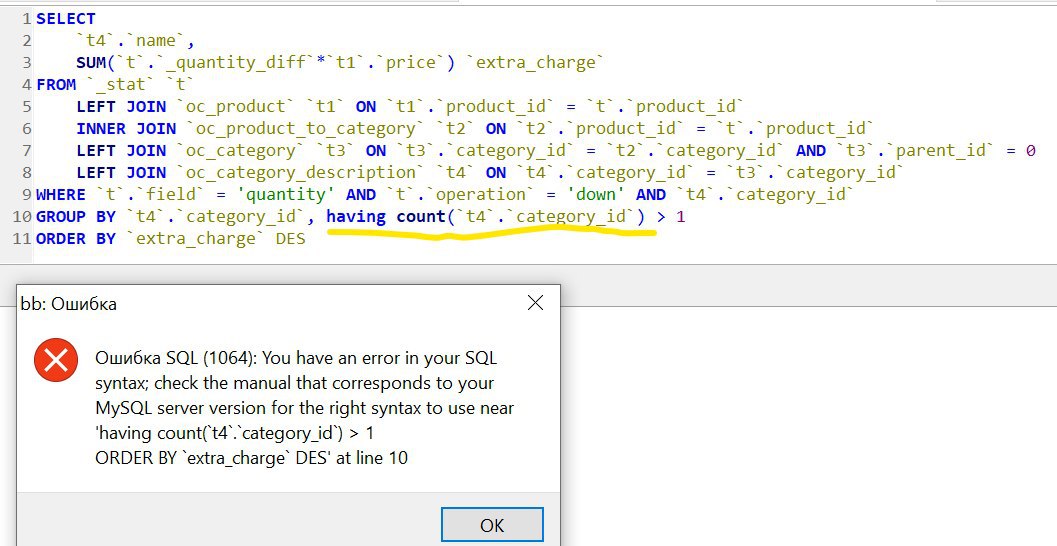
Task: Click the FROM keyword on line 4
Action: (56, 85)
